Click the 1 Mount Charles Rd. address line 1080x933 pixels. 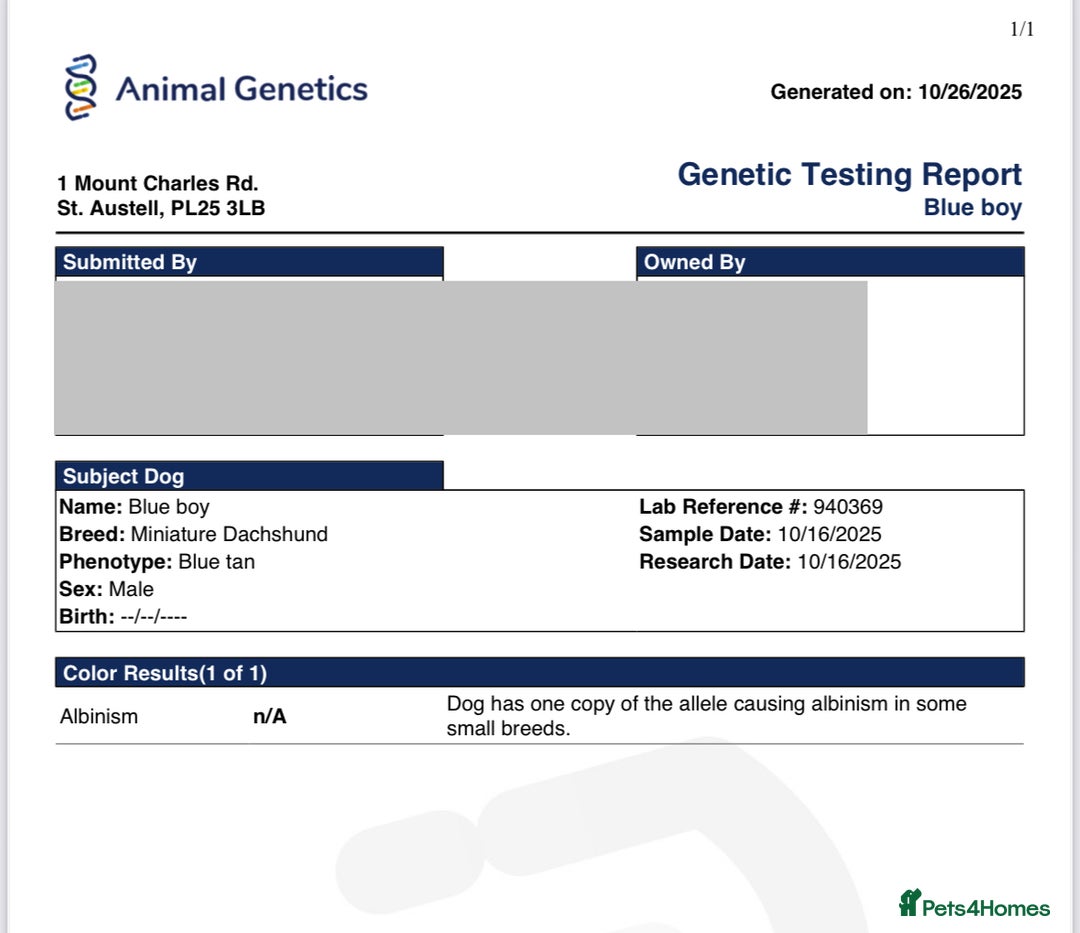coord(158,183)
